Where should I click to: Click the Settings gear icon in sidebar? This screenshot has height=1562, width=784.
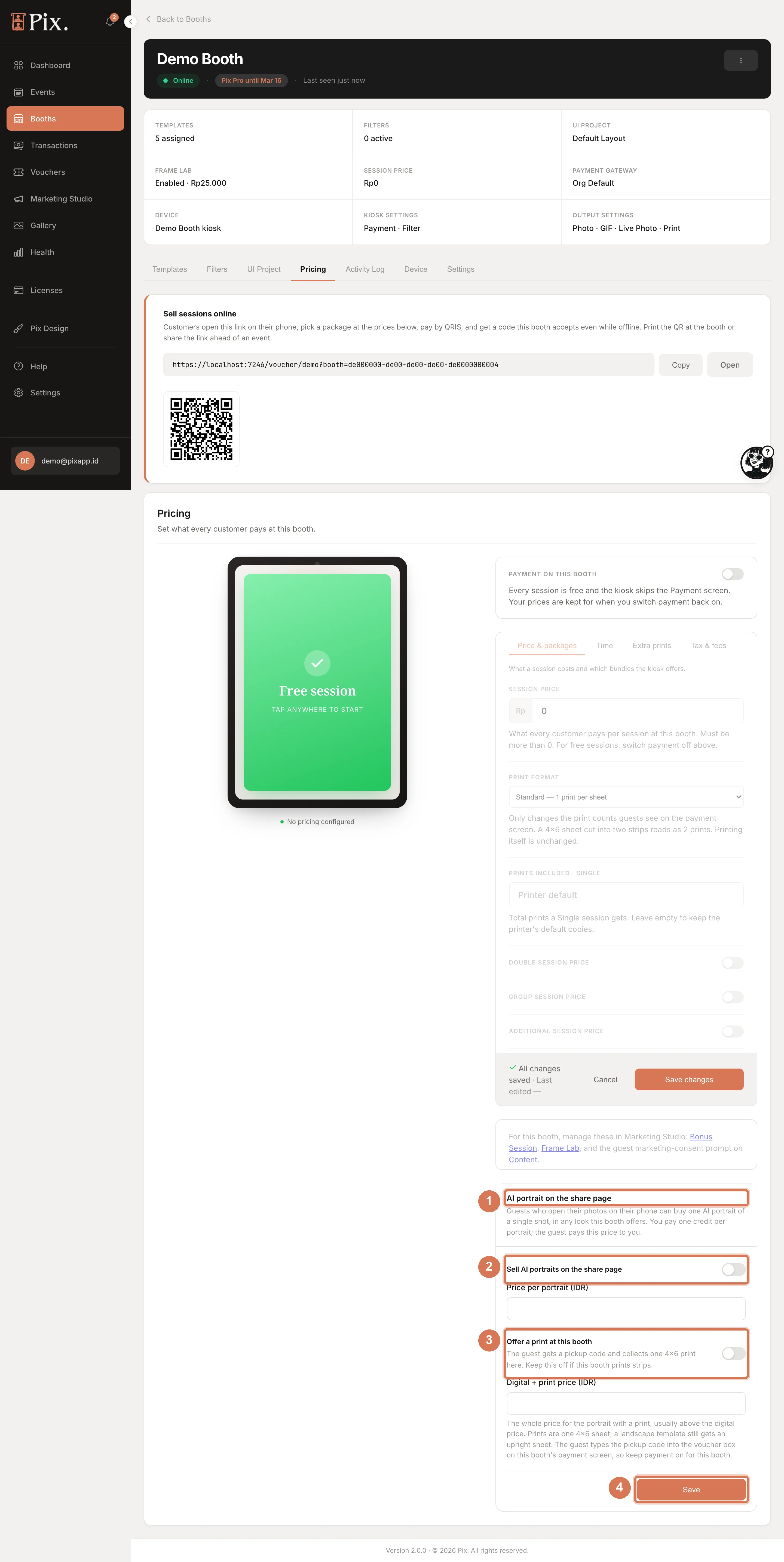click(19, 393)
